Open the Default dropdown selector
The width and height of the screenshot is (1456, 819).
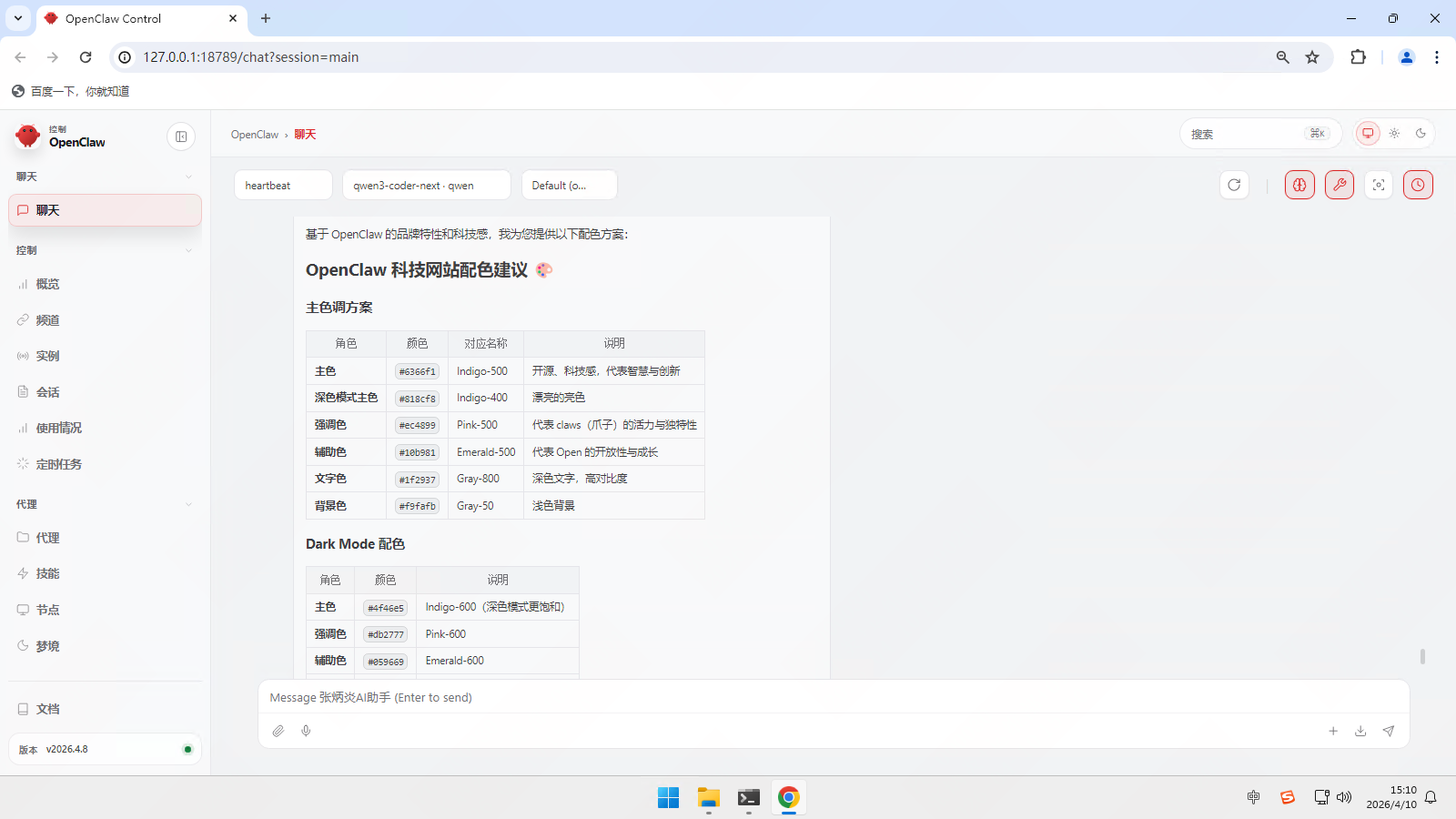(570, 185)
